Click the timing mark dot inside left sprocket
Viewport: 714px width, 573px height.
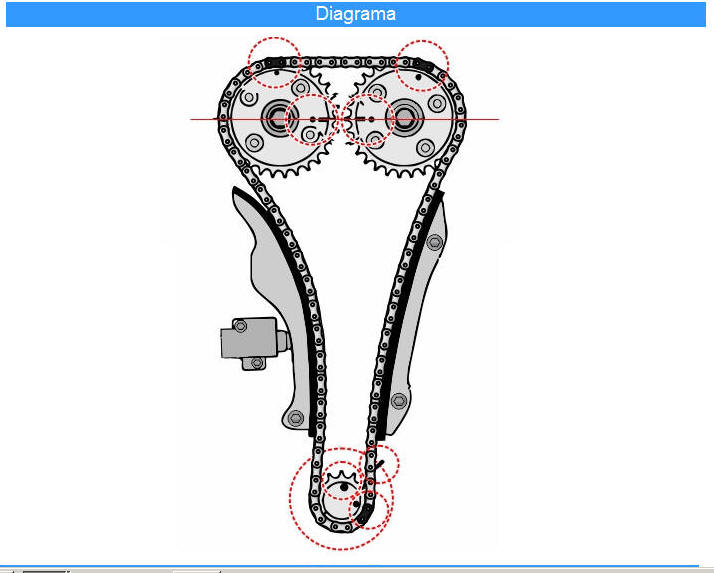pyautogui.click(x=312, y=119)
